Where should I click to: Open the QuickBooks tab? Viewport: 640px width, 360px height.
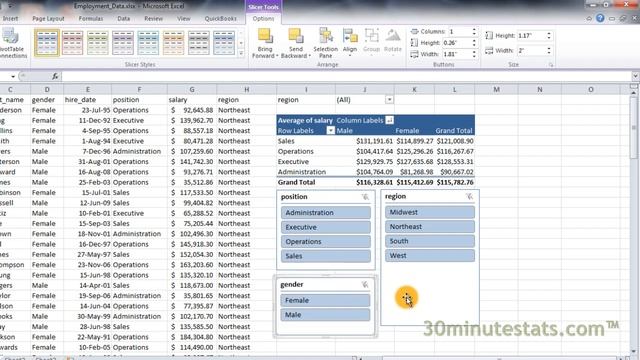click(220, 19)
